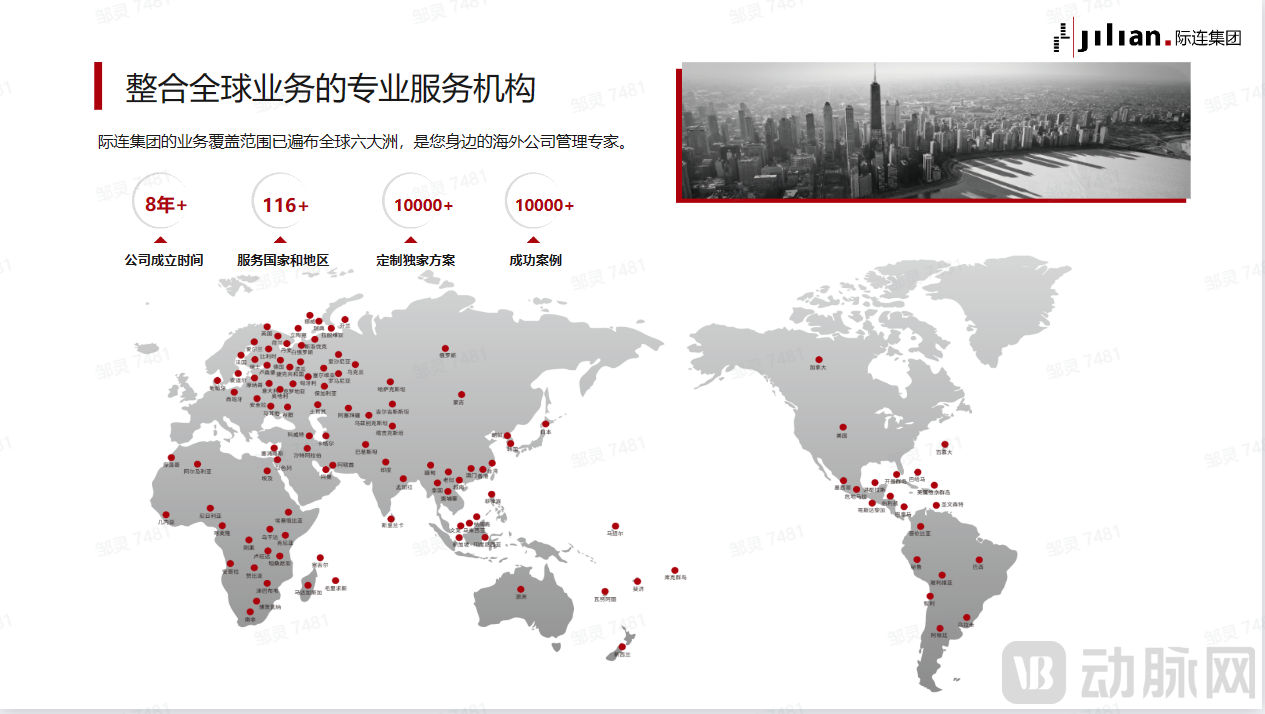Screen dimensions: 1265x714
Task: Select the 116+ countries statistic circle
Action: [x=285, y=205]
